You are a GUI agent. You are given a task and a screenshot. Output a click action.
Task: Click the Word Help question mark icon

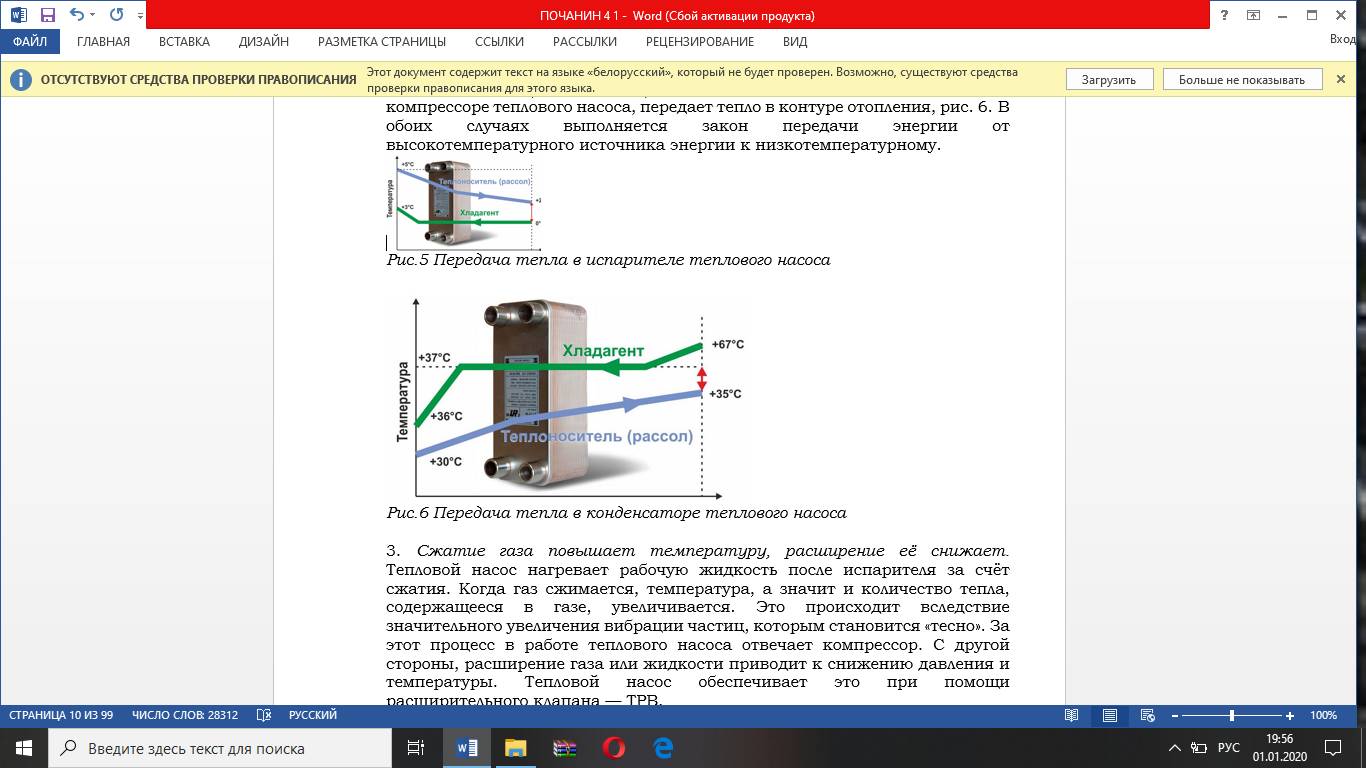click(x=1224, y=15)
